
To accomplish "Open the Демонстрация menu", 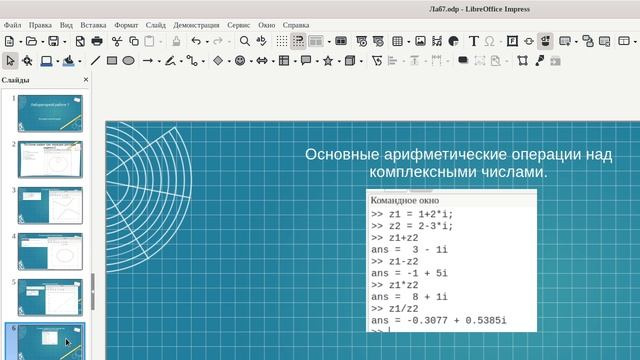I will click(196, 25).
